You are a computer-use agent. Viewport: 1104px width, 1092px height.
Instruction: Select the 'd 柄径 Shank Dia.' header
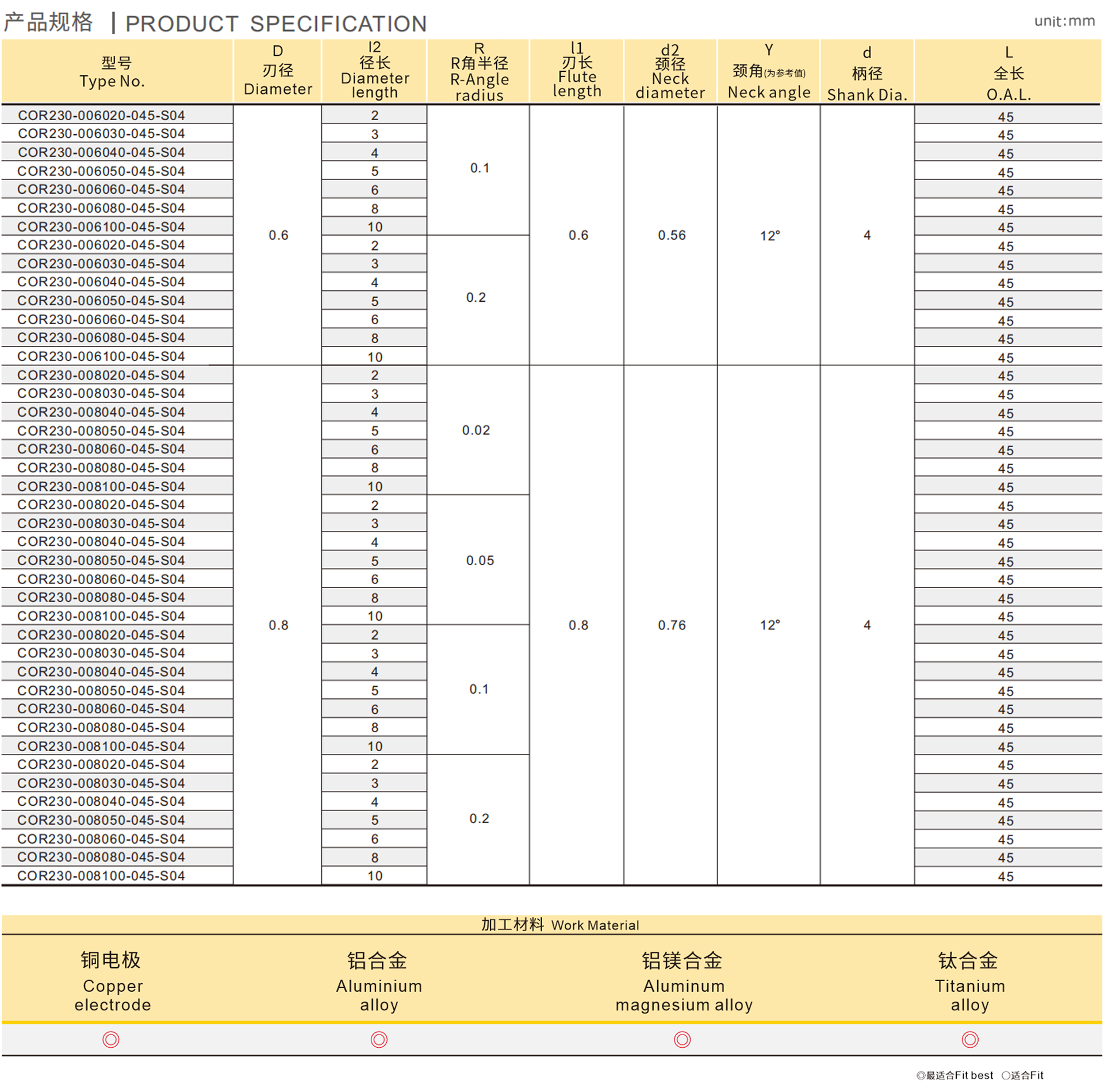coord(867,71)
